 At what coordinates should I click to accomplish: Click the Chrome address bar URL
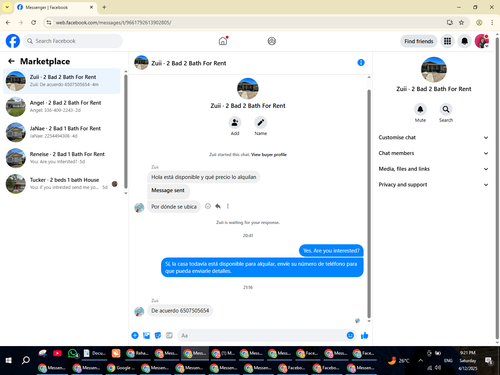click(x=113, y=22)
